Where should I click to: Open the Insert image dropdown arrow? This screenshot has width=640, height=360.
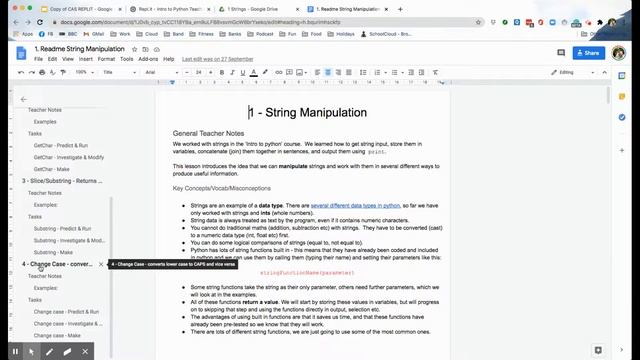[306, 73]
